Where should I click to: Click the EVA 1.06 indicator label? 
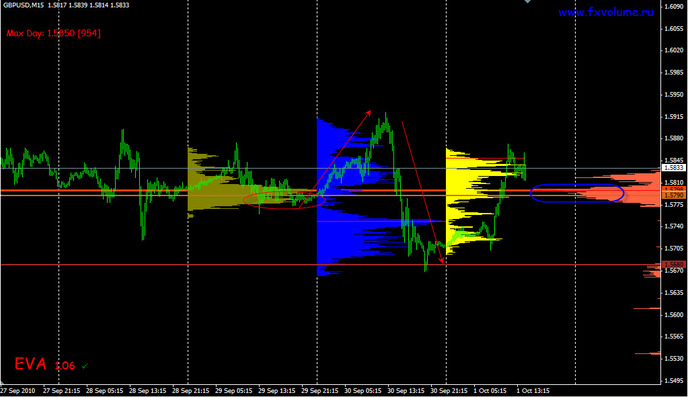45,364
